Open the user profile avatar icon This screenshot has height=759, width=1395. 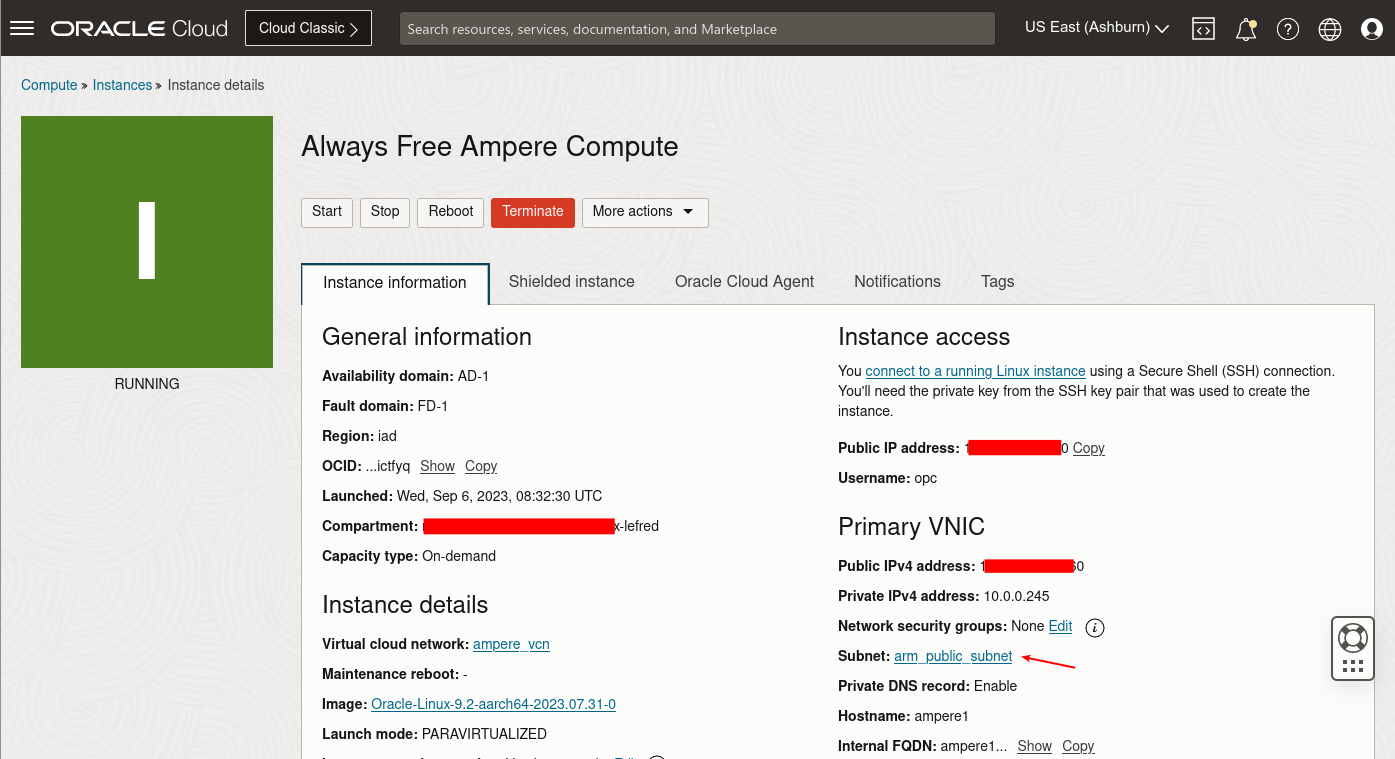tap(1372, 29)
